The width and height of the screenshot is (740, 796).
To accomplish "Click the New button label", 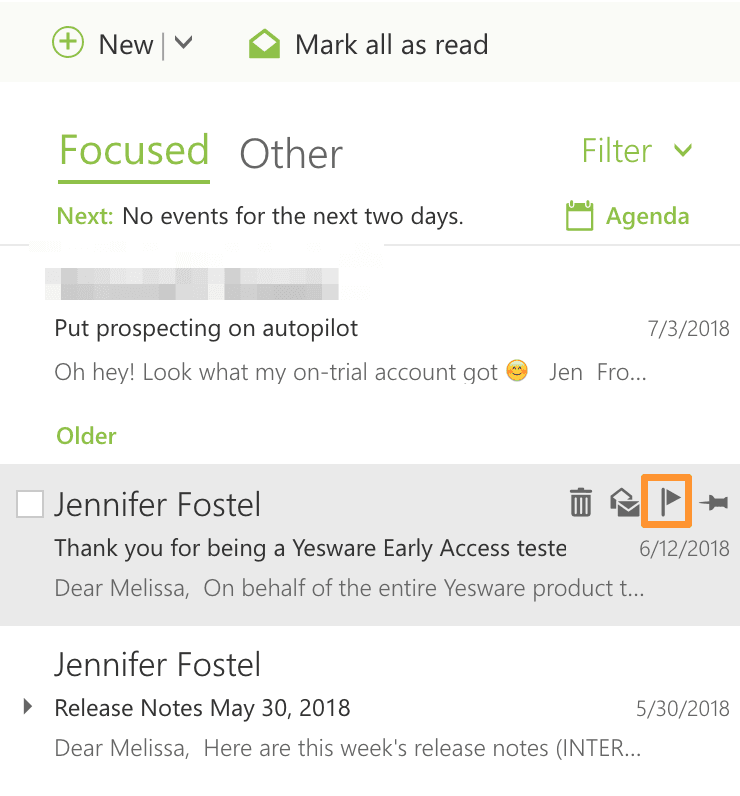I will pyautogui.click(x=126, y=45).
